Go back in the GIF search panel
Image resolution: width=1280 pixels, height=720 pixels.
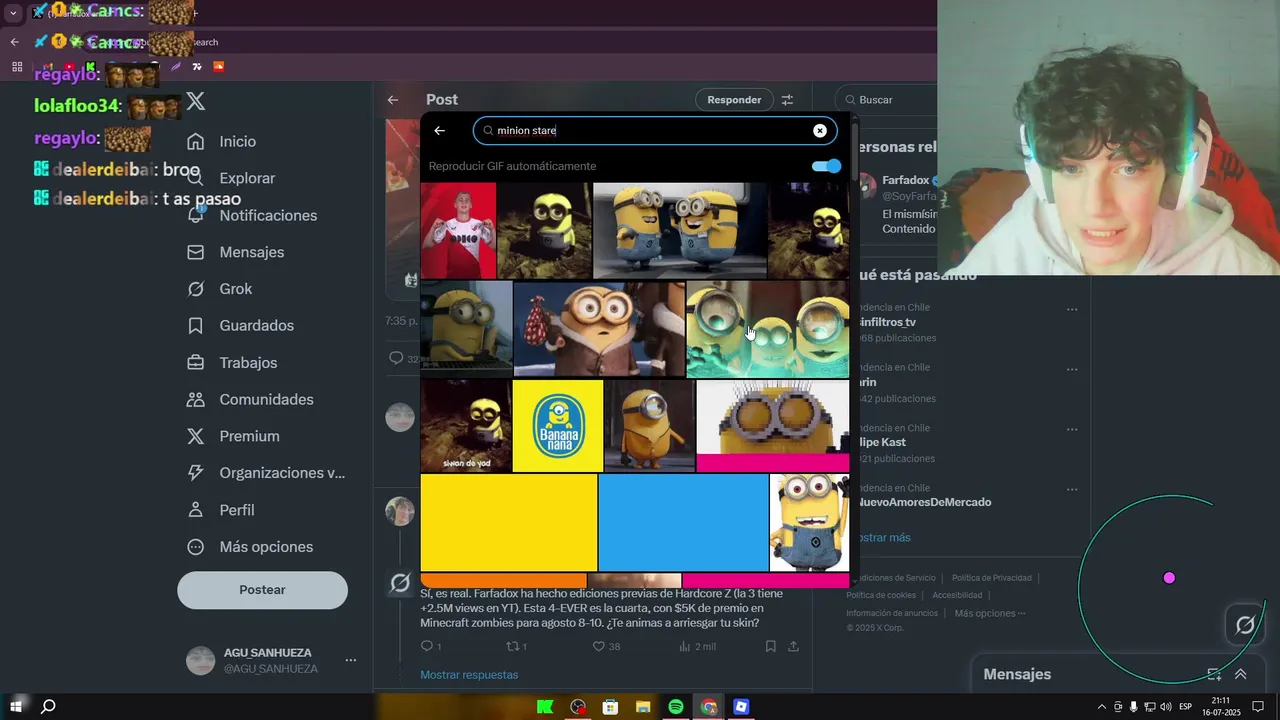coord(439,131)
